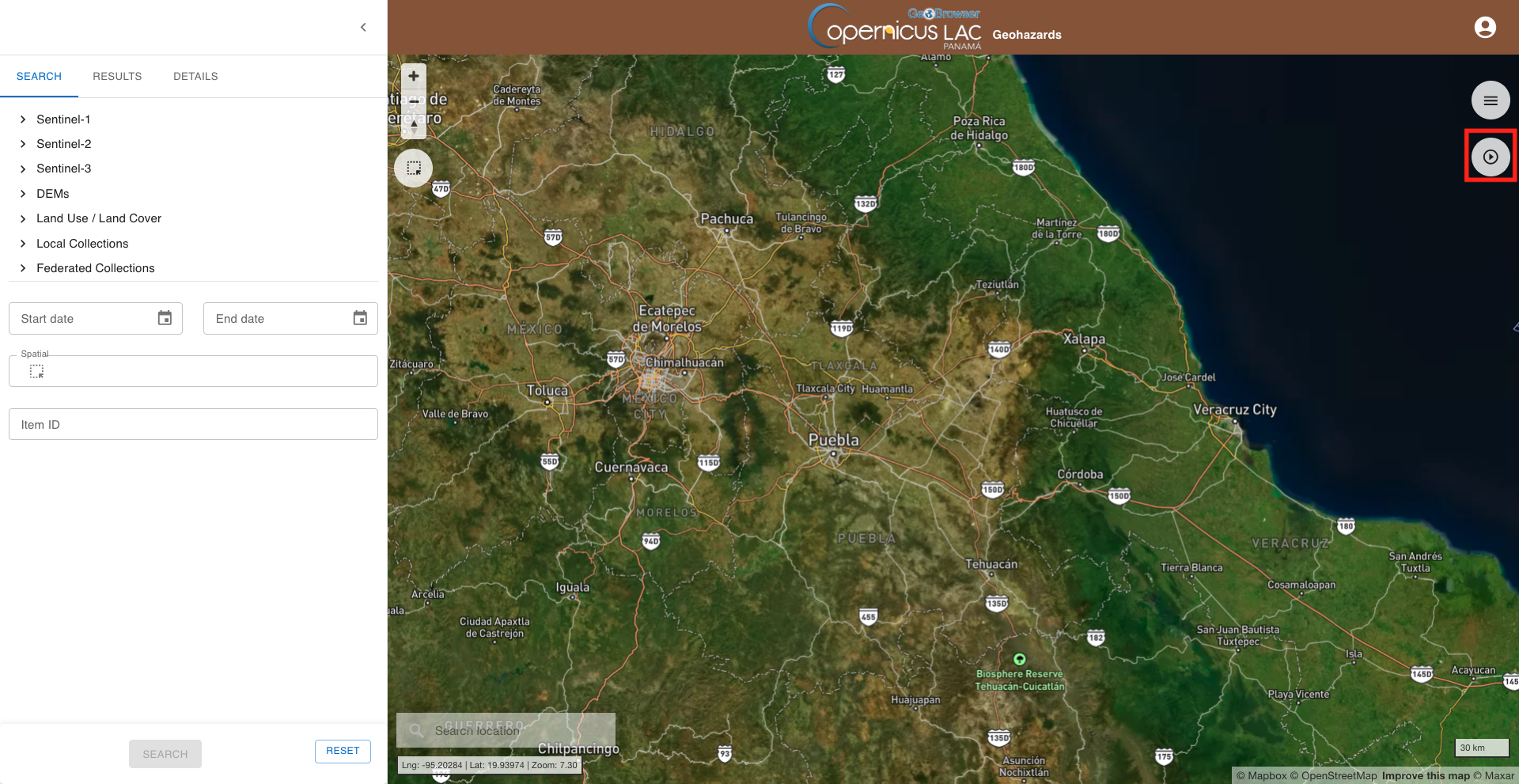The width and height of the screenshot is (1519, 784).
Task: Open the Improve this map link
Action: tap(1426, 775)
